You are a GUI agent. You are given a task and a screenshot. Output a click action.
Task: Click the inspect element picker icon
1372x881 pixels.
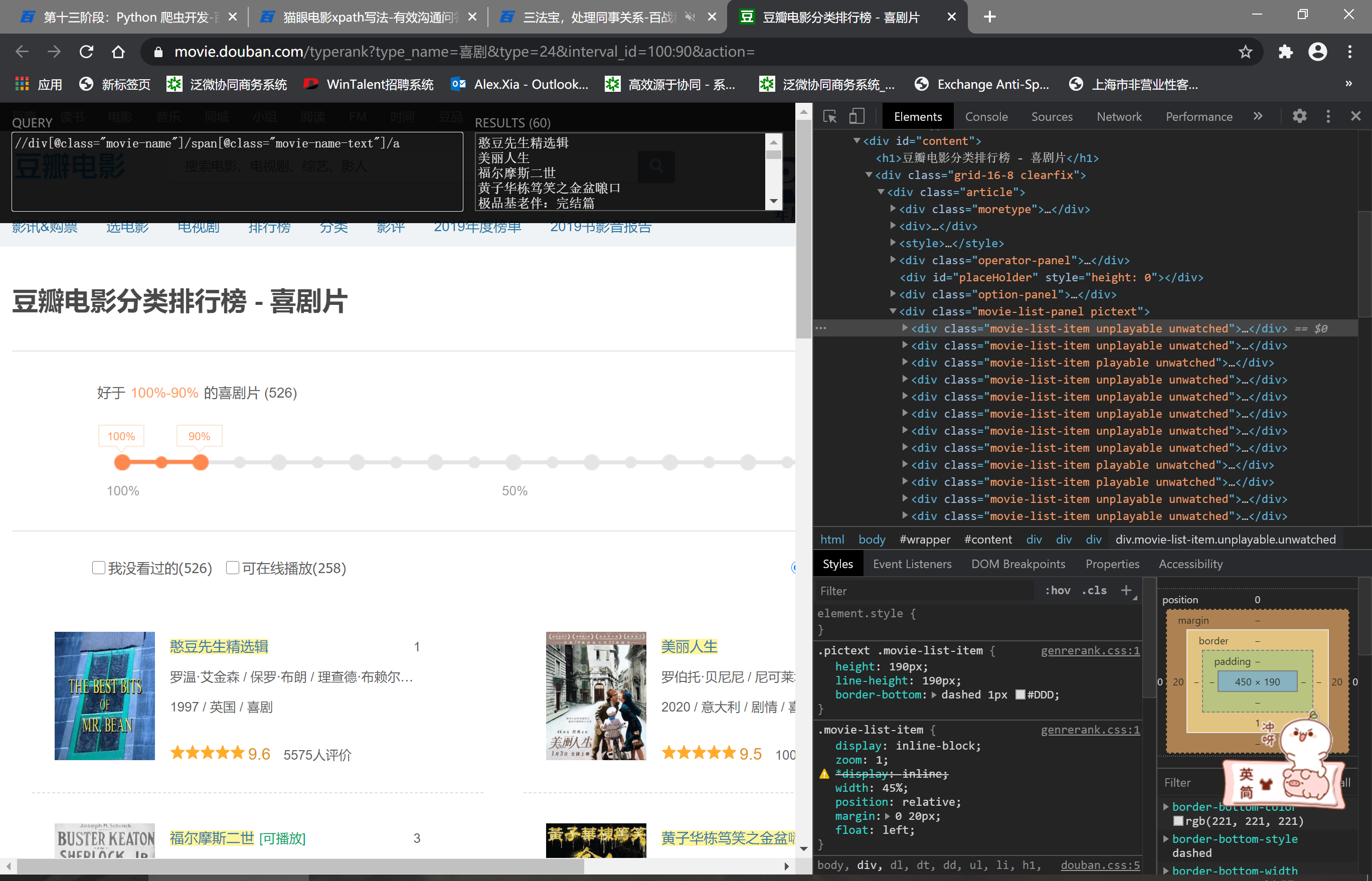(829, 116)
